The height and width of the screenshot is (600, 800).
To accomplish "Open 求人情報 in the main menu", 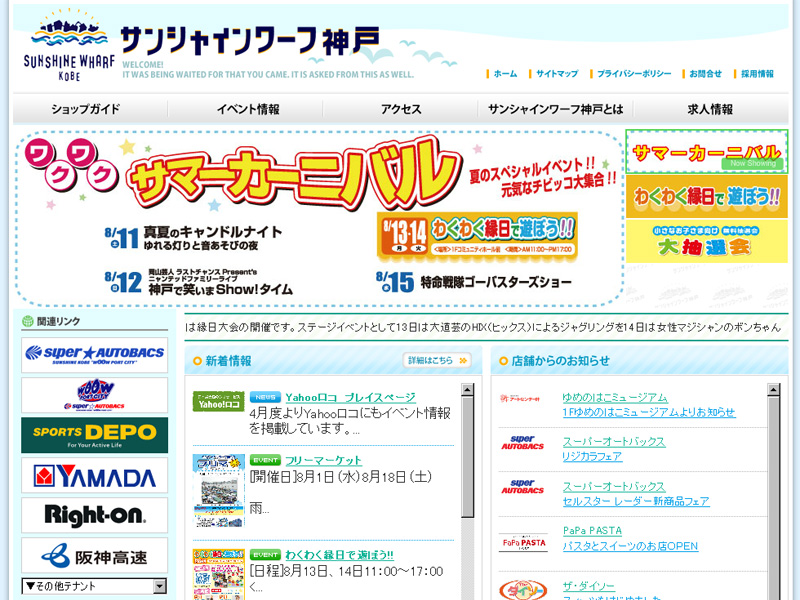I will (x=710, y=109).
